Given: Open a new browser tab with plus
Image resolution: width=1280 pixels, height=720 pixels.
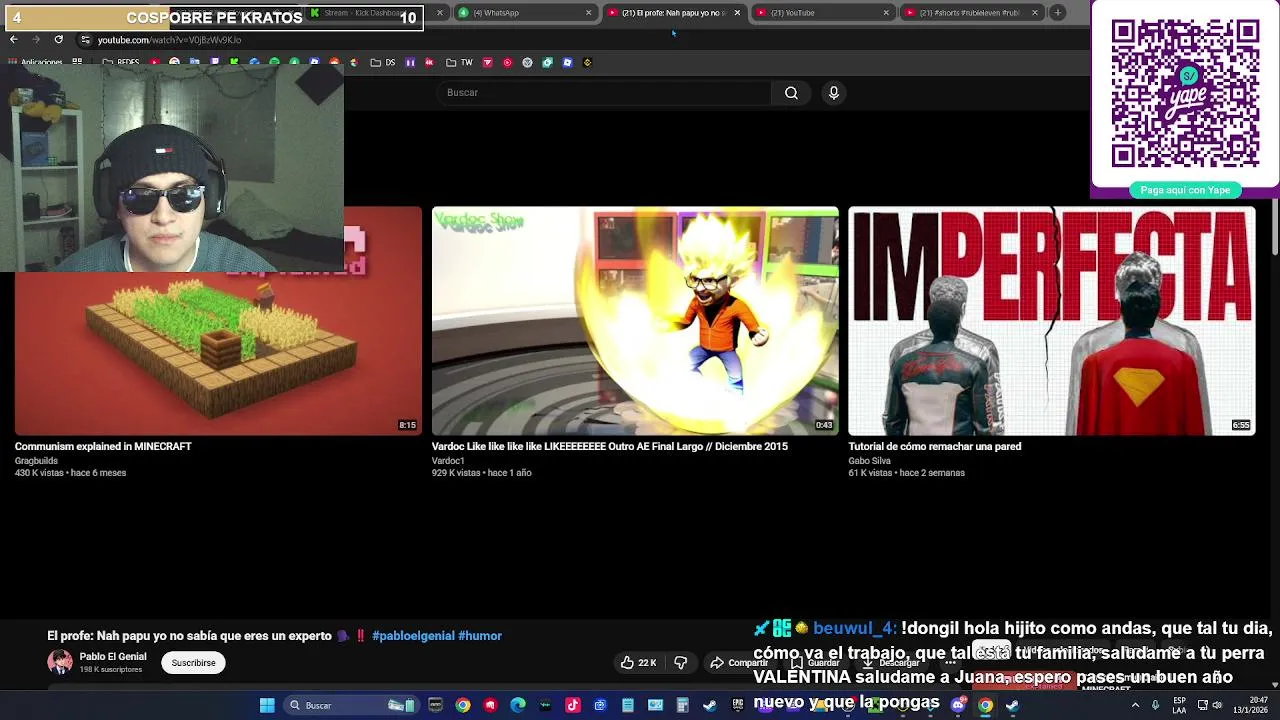Looking at the screenshot, I should coord(1057,13).
